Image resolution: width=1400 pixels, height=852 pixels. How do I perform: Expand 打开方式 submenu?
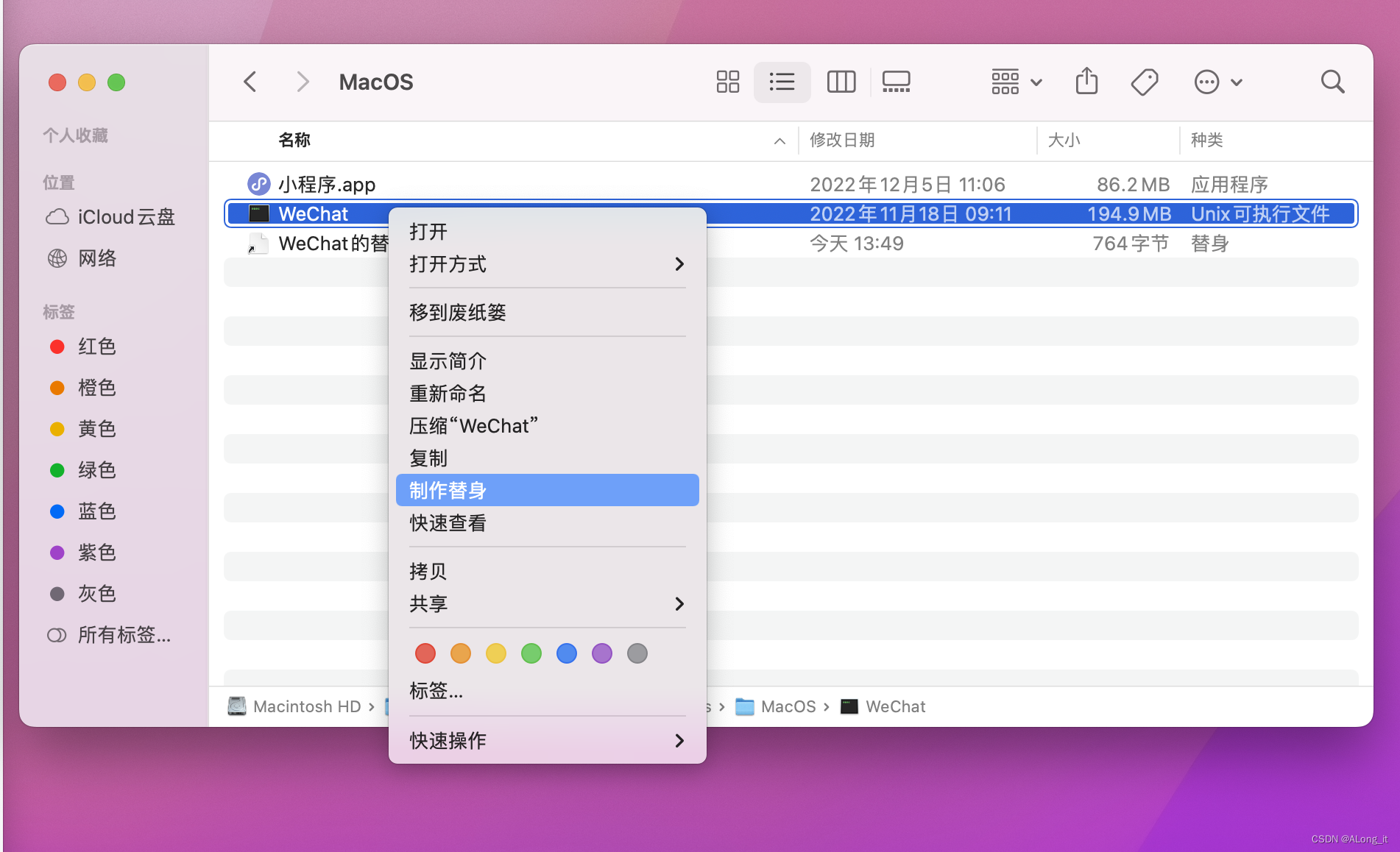point(547,264)
